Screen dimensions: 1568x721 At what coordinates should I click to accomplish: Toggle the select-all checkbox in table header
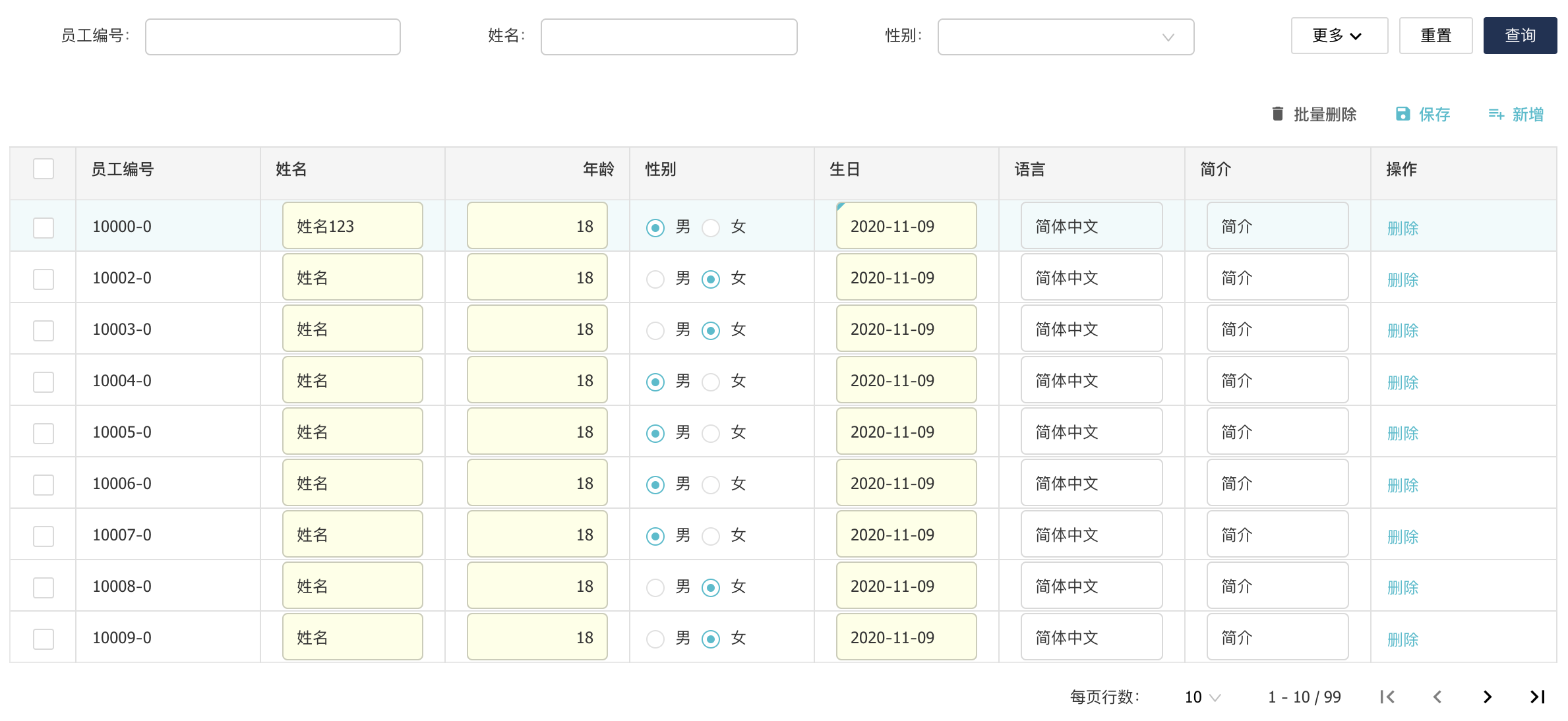[43, 169]
